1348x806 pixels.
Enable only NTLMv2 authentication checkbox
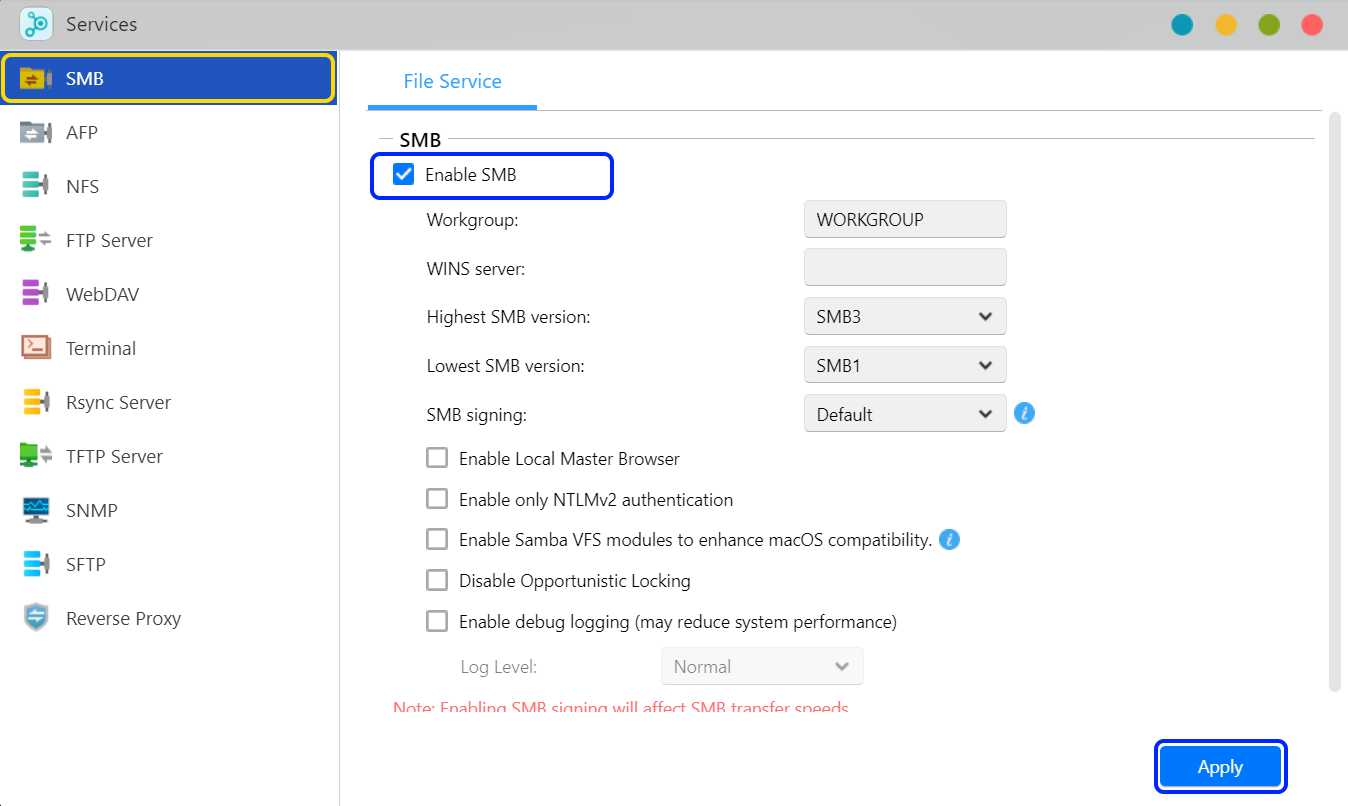[437, 499]
